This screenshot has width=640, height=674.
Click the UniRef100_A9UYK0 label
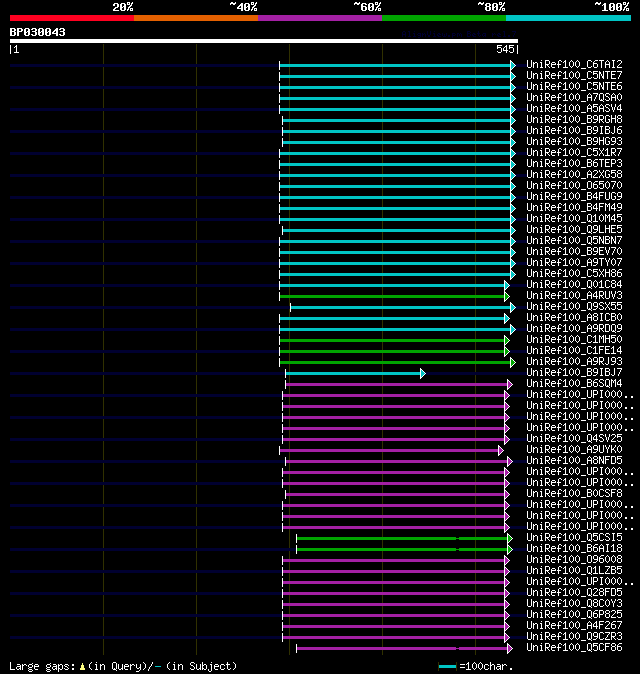coord(574,450)
